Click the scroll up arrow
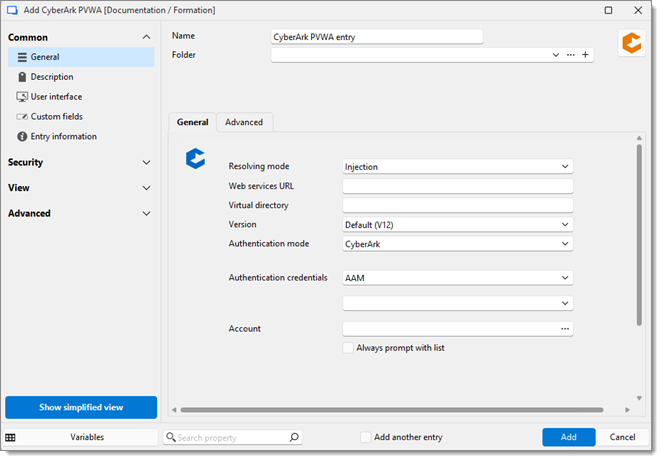This screenshot has height=461, width=662. click(x=639, y=138)
